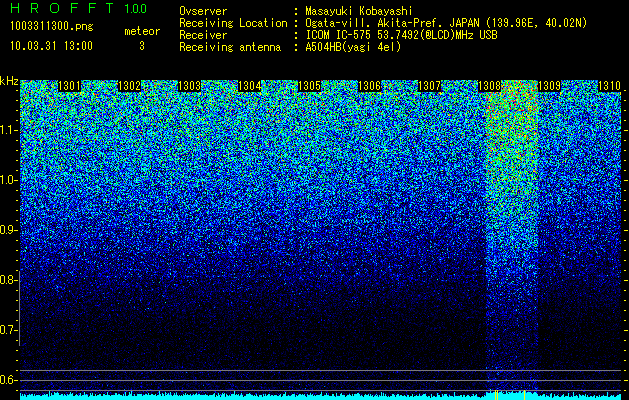Click the 1.0 kHz axis label
This screenshot has width=629, height=400.
(x=8, y=180)
